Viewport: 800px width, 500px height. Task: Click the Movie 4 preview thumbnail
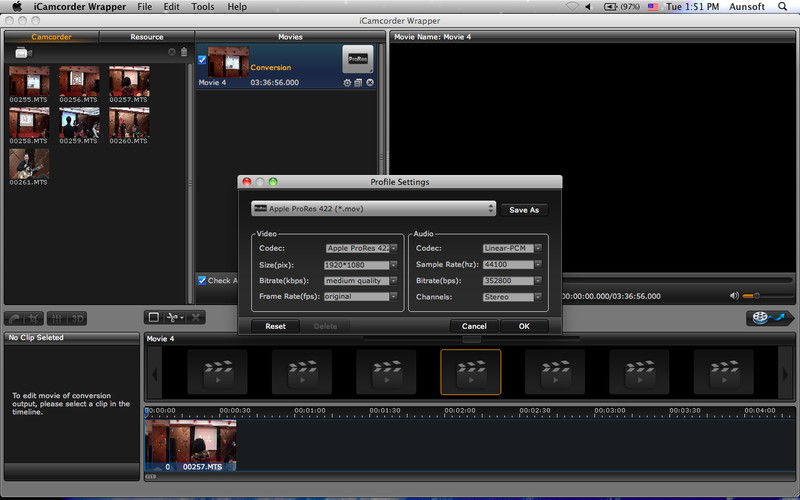pyautogui.click(x=228, y=62)
